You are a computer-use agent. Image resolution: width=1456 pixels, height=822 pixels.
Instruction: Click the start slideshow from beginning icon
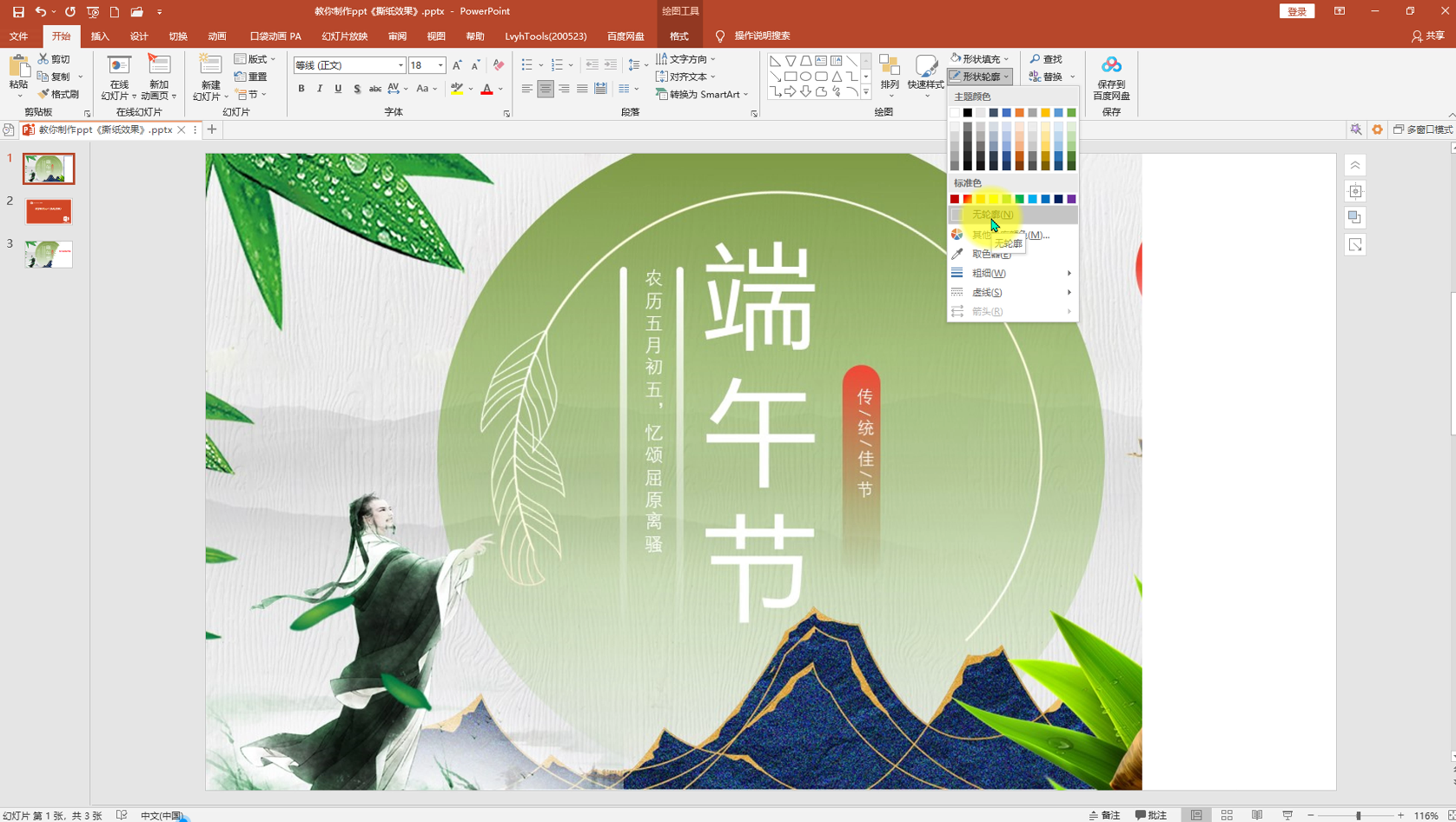click(93, 12)
